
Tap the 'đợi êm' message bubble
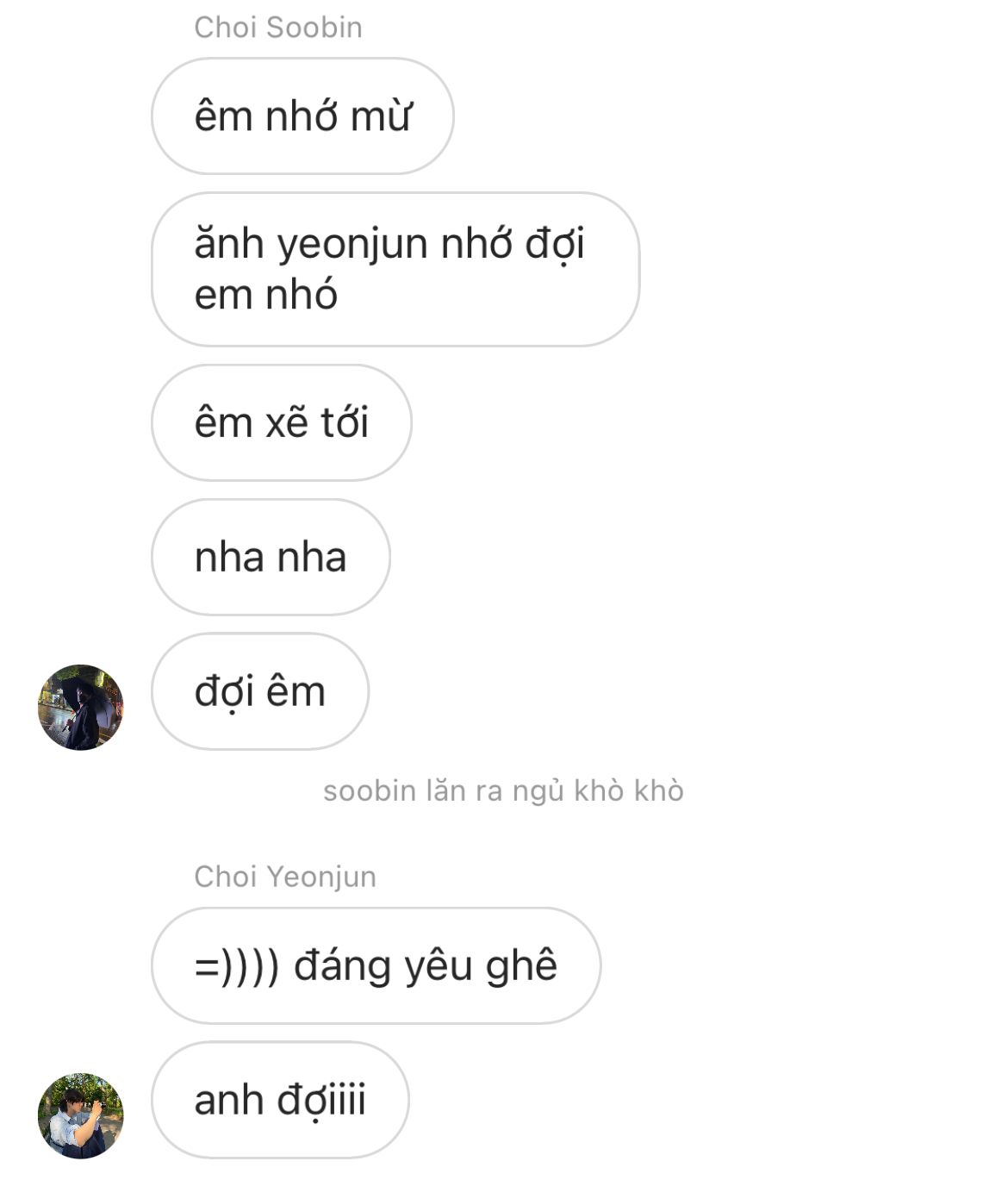pyautogui.click(x=260, y=692)
